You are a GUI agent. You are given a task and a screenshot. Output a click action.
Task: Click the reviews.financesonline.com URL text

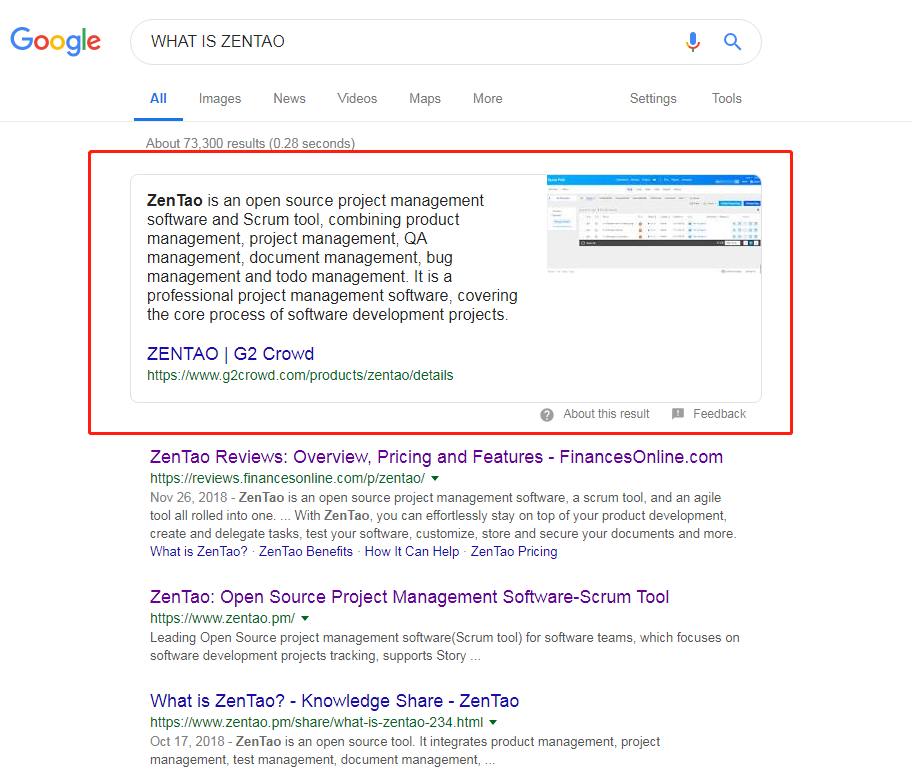coord(287,479)
